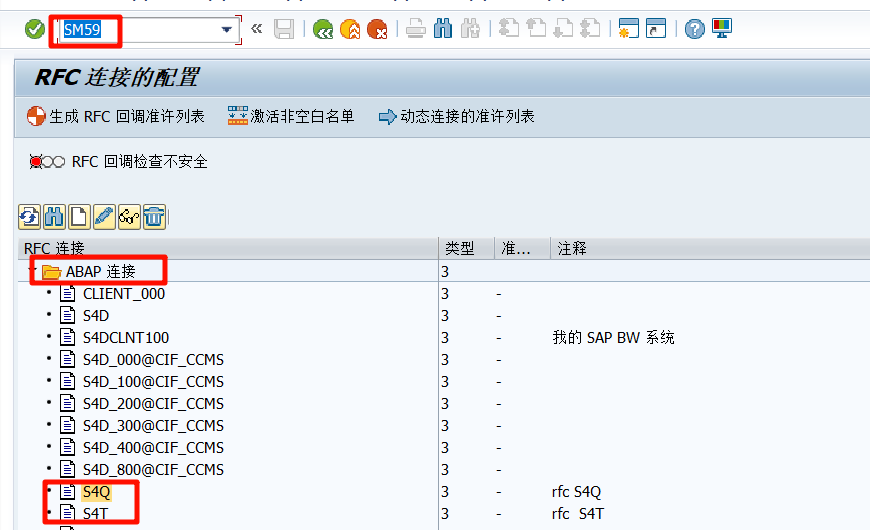
Task: Click the Customize Local Layout monitor icon
Action: point(722,29)
